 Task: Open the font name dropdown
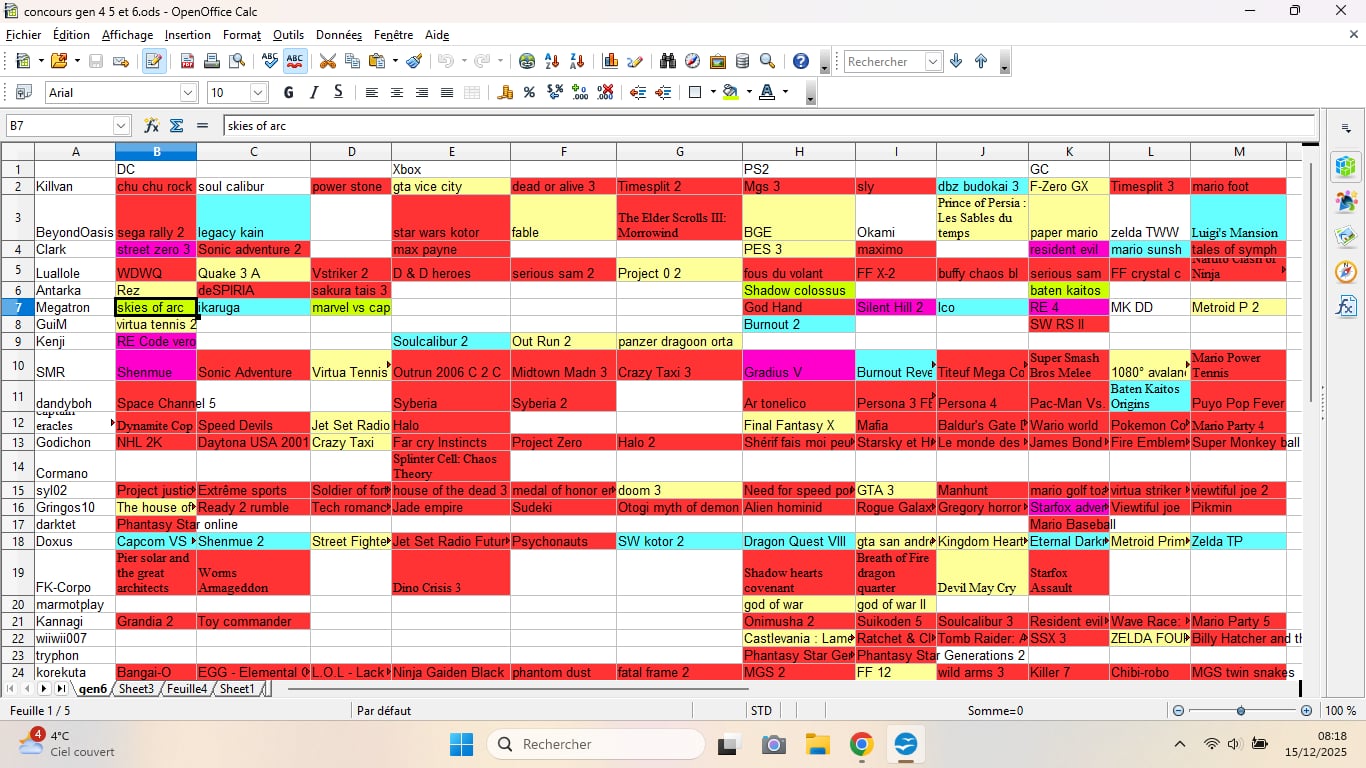click(188, 92)
